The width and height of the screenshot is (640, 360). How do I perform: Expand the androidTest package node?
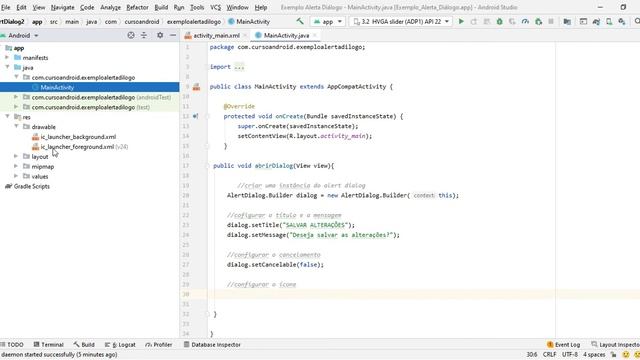point(16,97)
